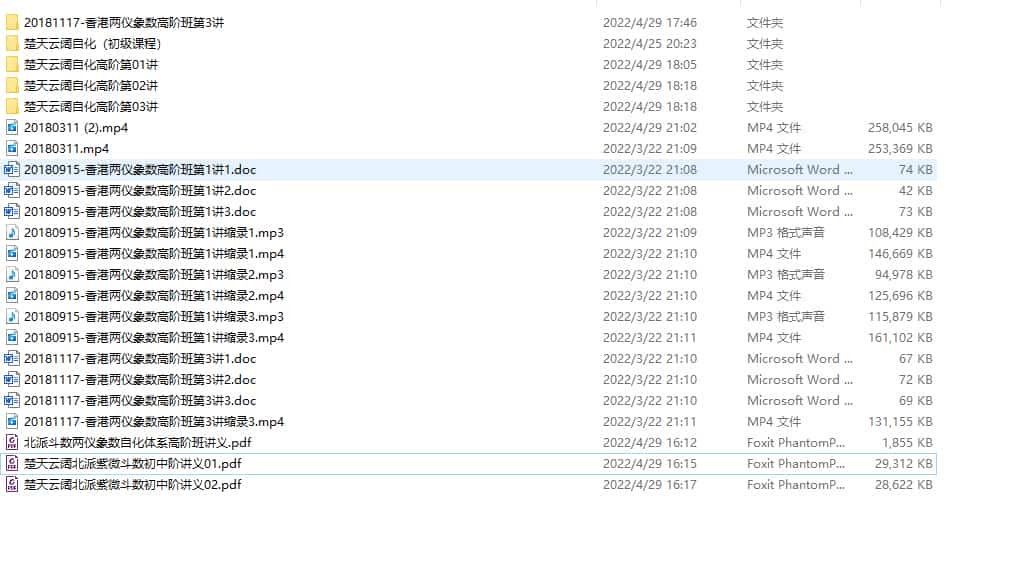Image resolution: width=1009 pixels, height=575 pixels.
Task: Click the 2022/4/29 16:12 modified date
Action: [x=649, y=442]
